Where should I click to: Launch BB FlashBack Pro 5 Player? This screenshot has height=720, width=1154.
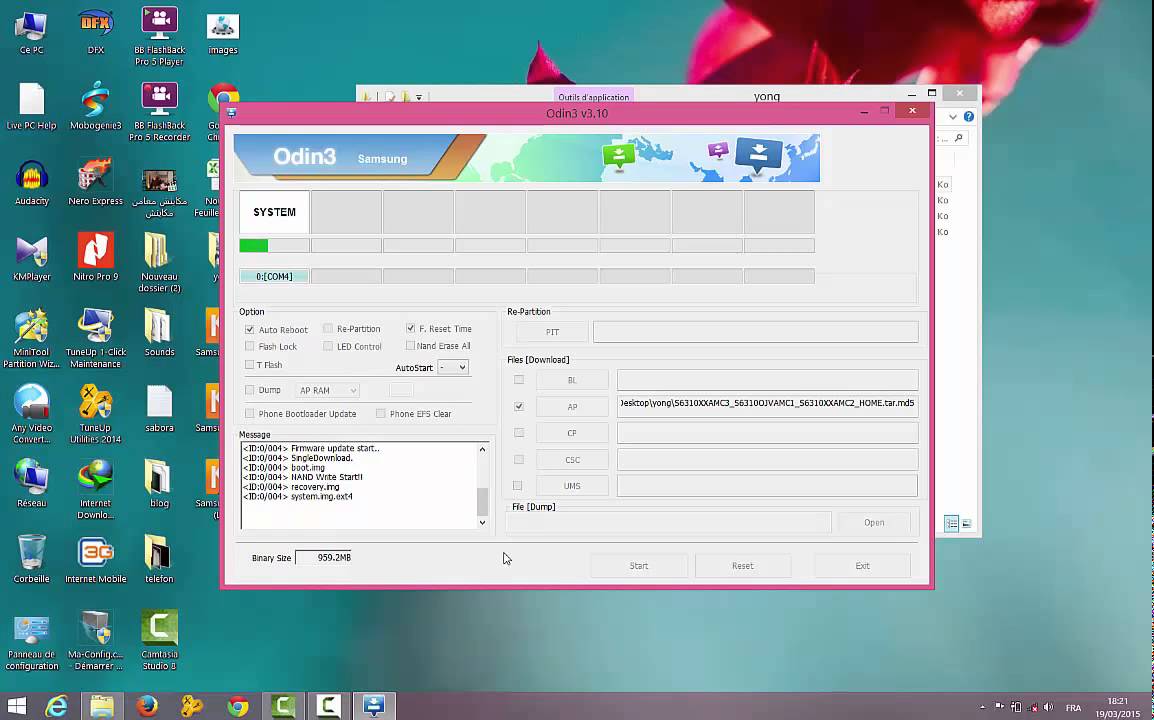[x=160, y=37]
